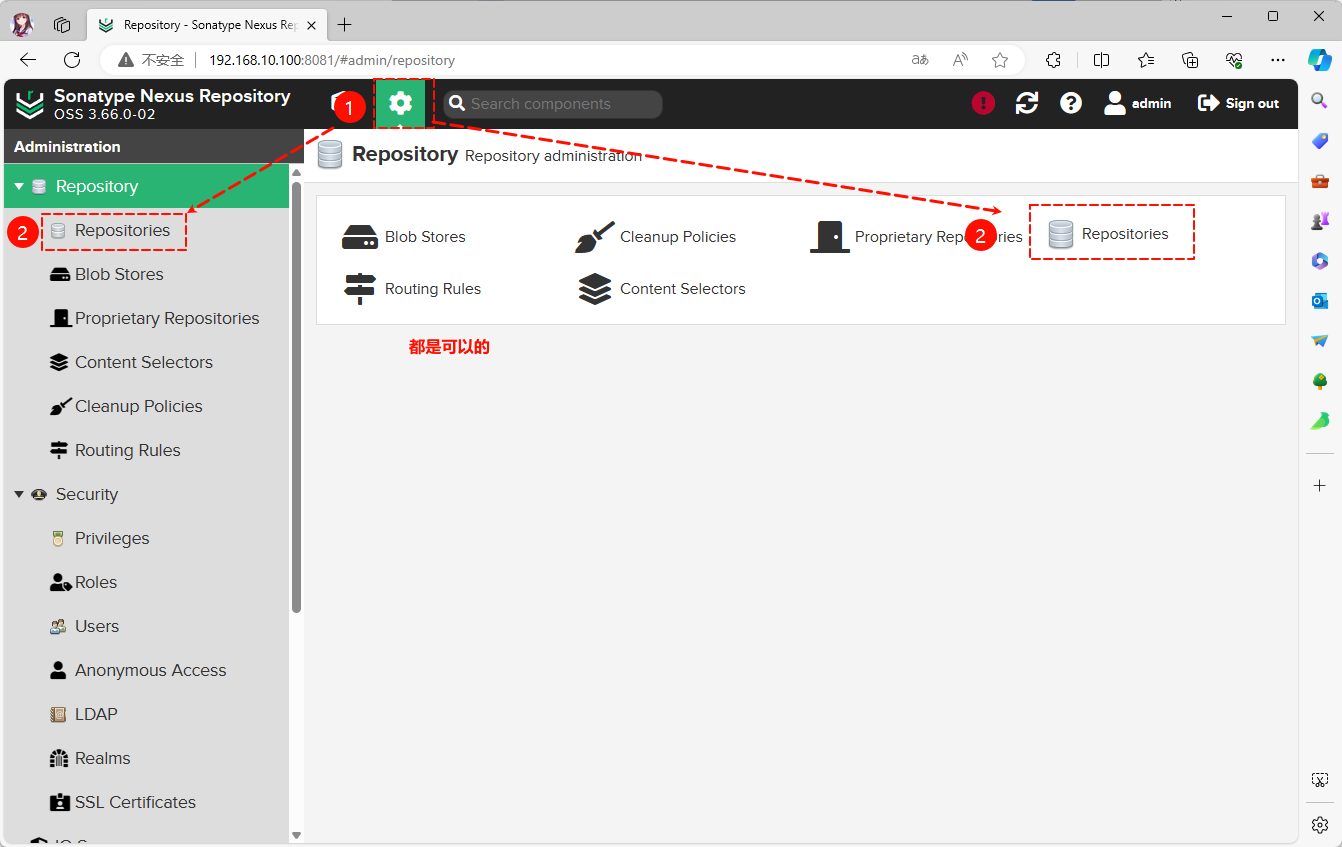Click the Sign out button

pos(1238,103)
